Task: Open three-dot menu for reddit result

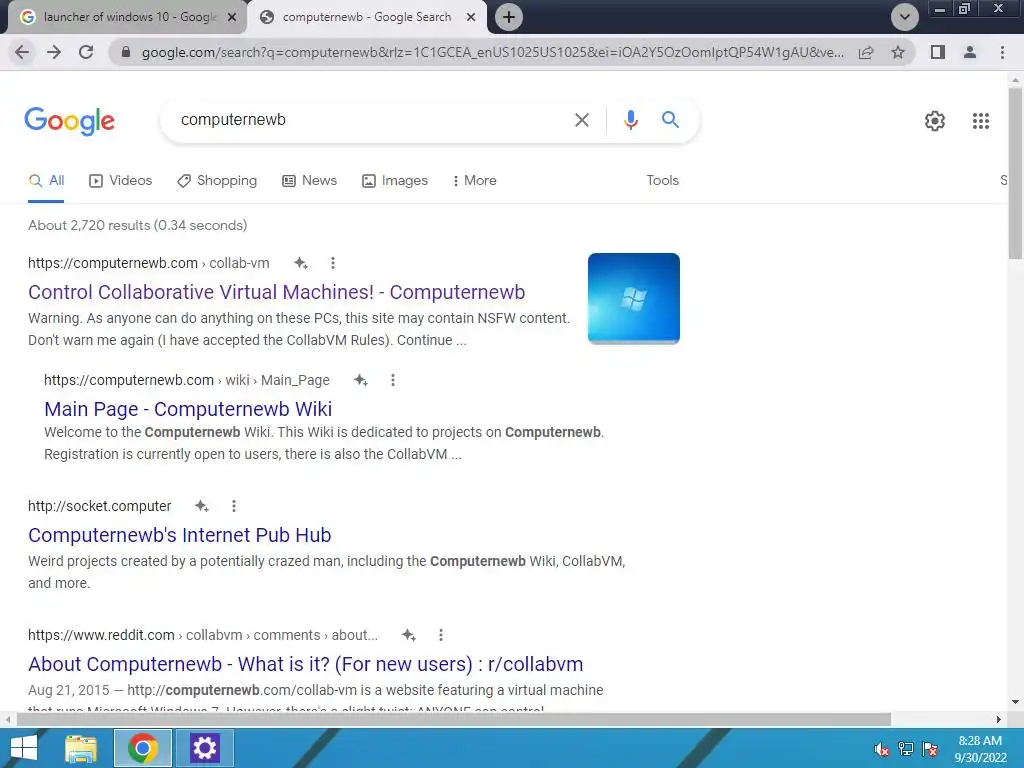Action: (x=441, y=635)
